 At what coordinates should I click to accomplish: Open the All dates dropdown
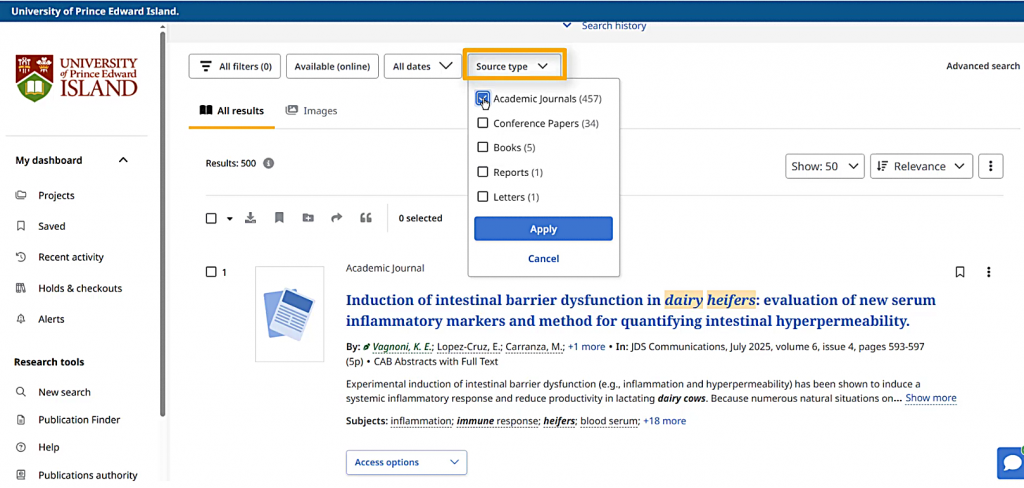coord(421,66)
